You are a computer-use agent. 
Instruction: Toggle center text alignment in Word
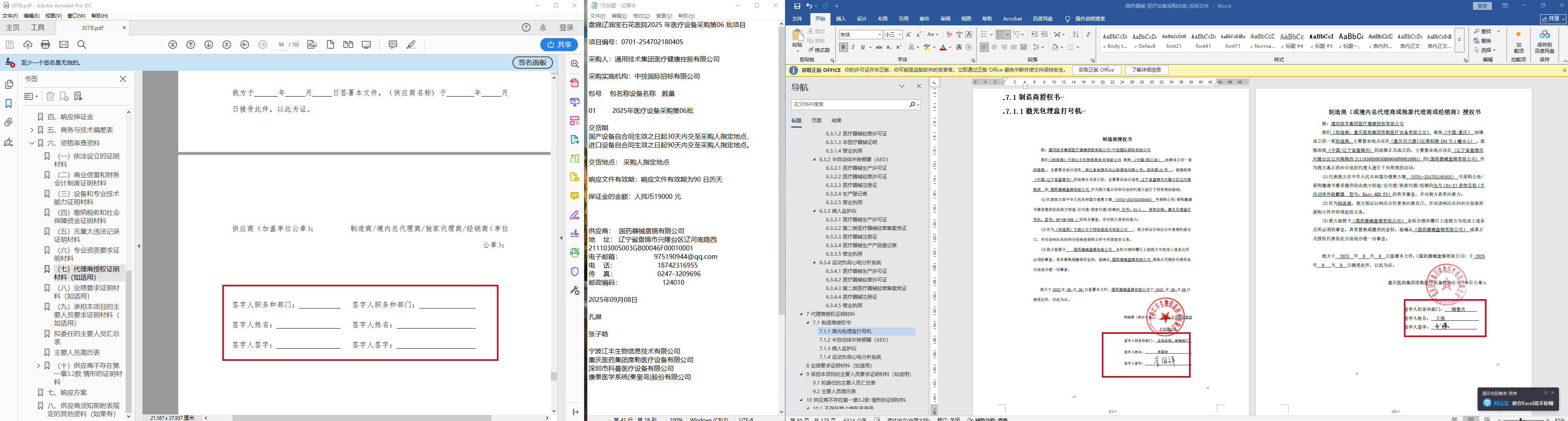point(994,47)
